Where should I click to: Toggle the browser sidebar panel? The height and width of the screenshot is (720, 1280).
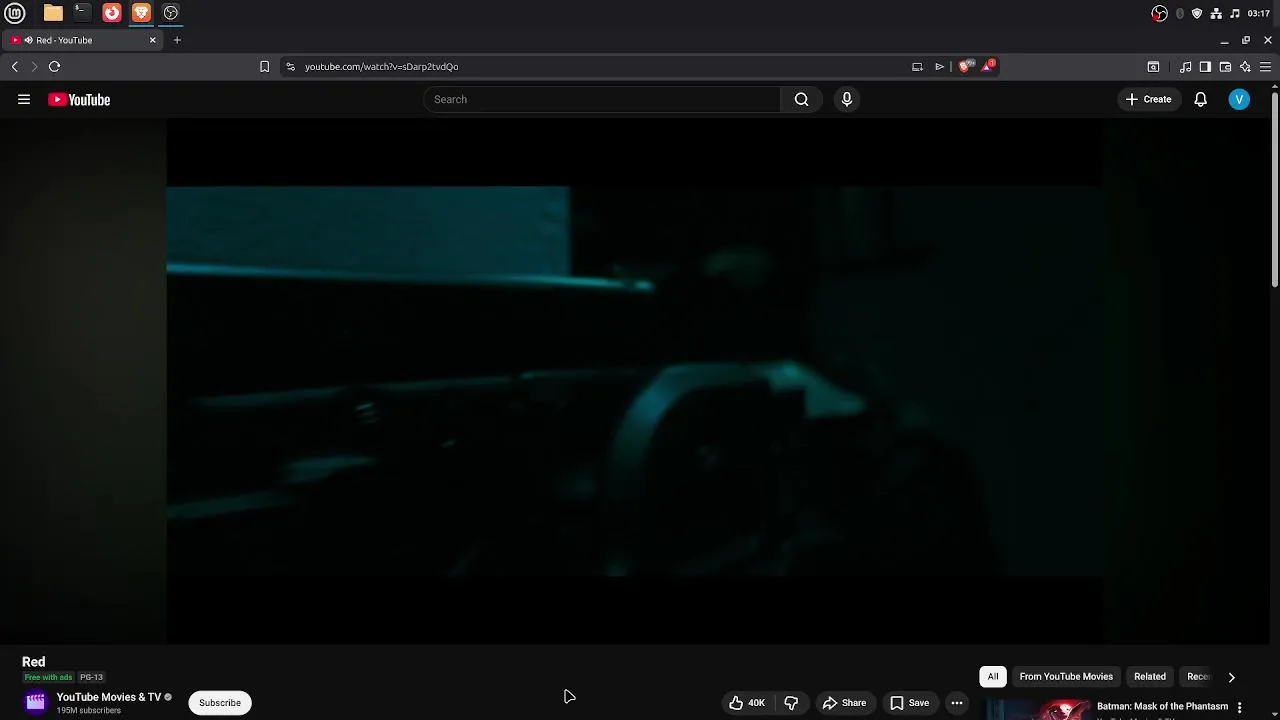click(x=1205, y=67)
